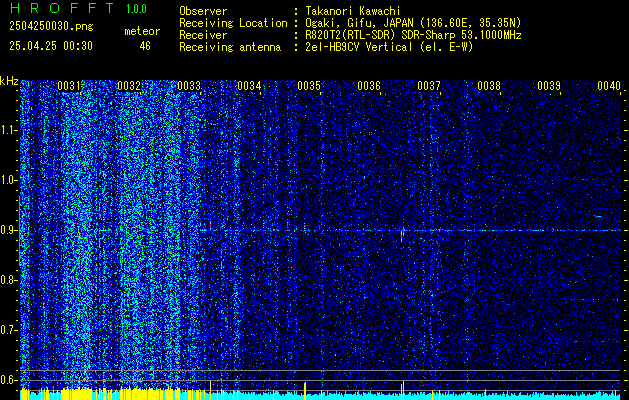This screenshot has height=400, width=629.
Task: Click the 1.0 kHz axis label
Action: pos(8,181)
